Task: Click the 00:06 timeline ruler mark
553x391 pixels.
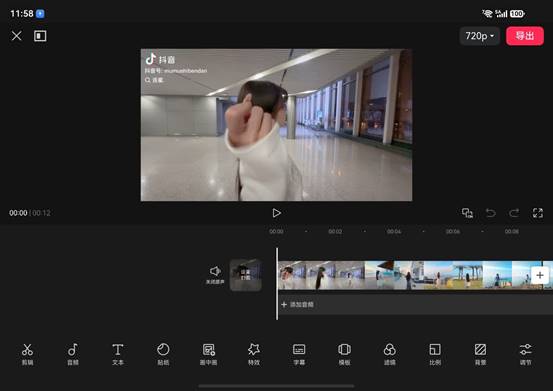Action: click(x=453, y=232)
